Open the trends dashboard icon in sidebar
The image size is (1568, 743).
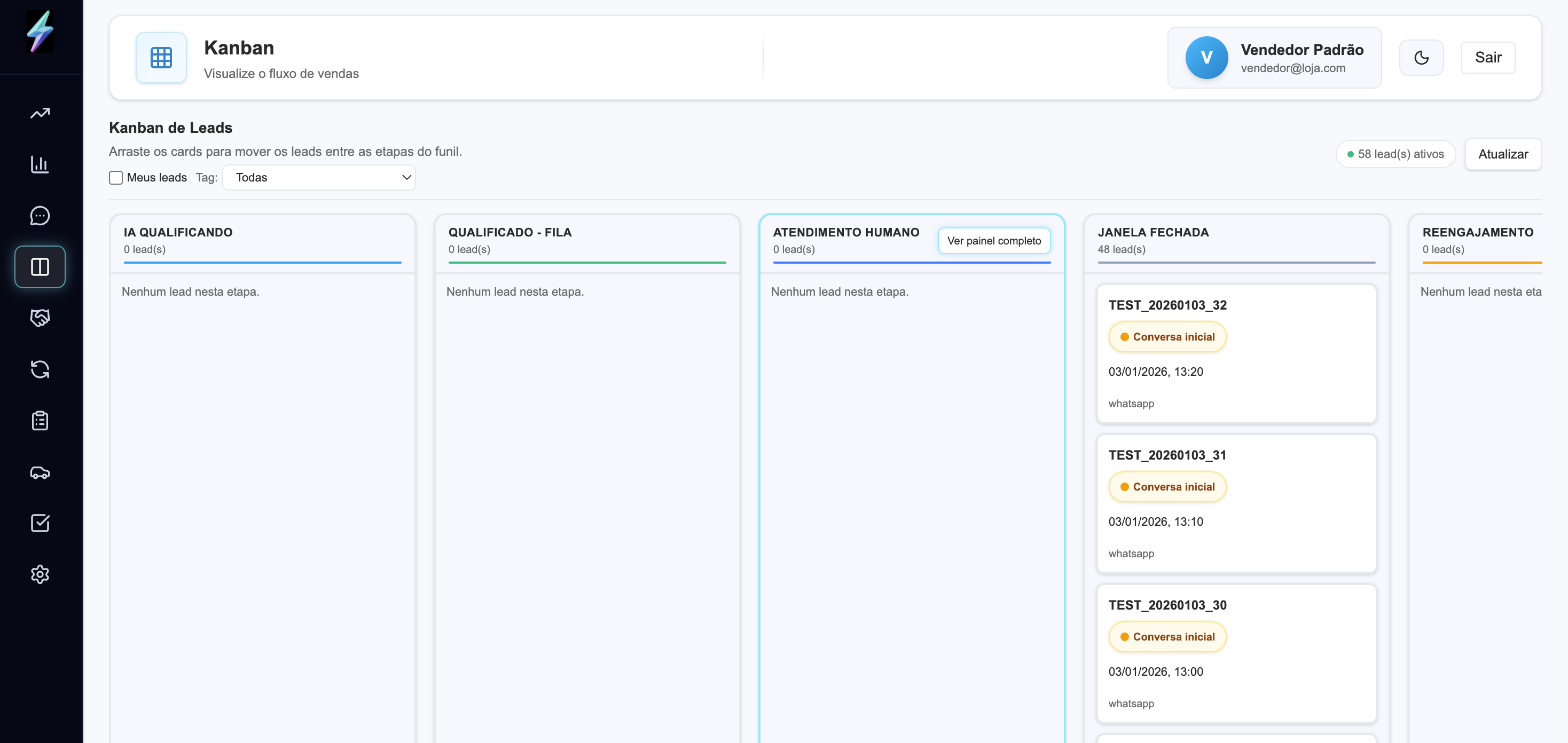click(x=40, y=113)
